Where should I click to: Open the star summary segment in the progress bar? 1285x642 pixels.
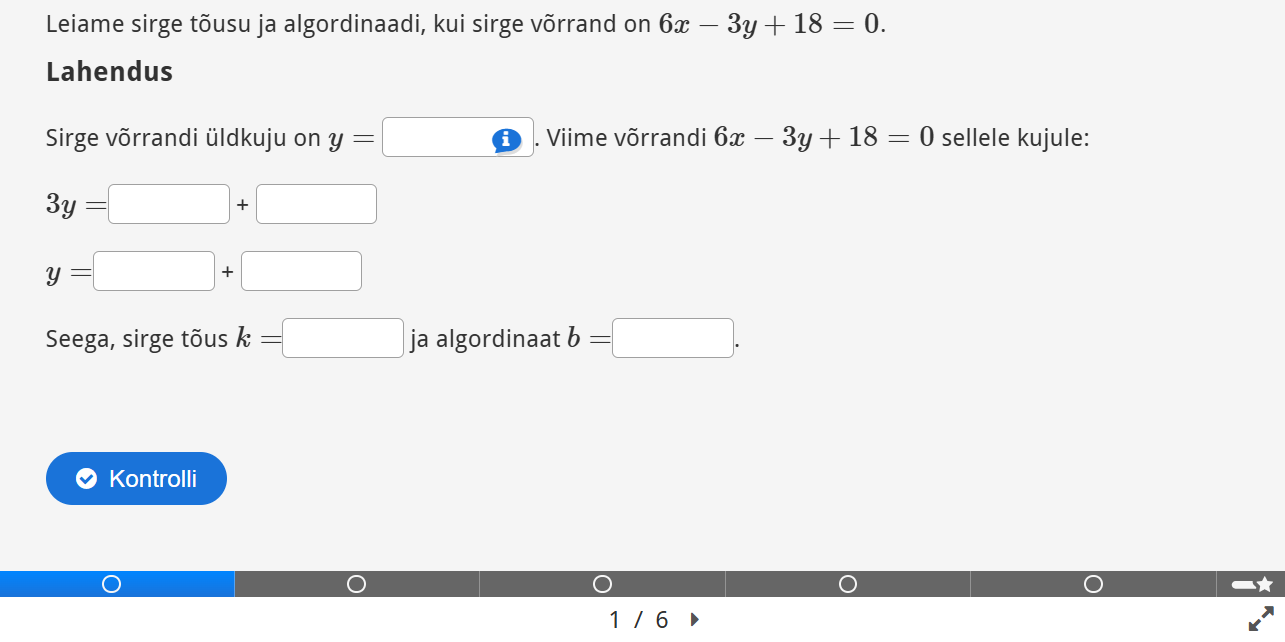pos(1252,584)
